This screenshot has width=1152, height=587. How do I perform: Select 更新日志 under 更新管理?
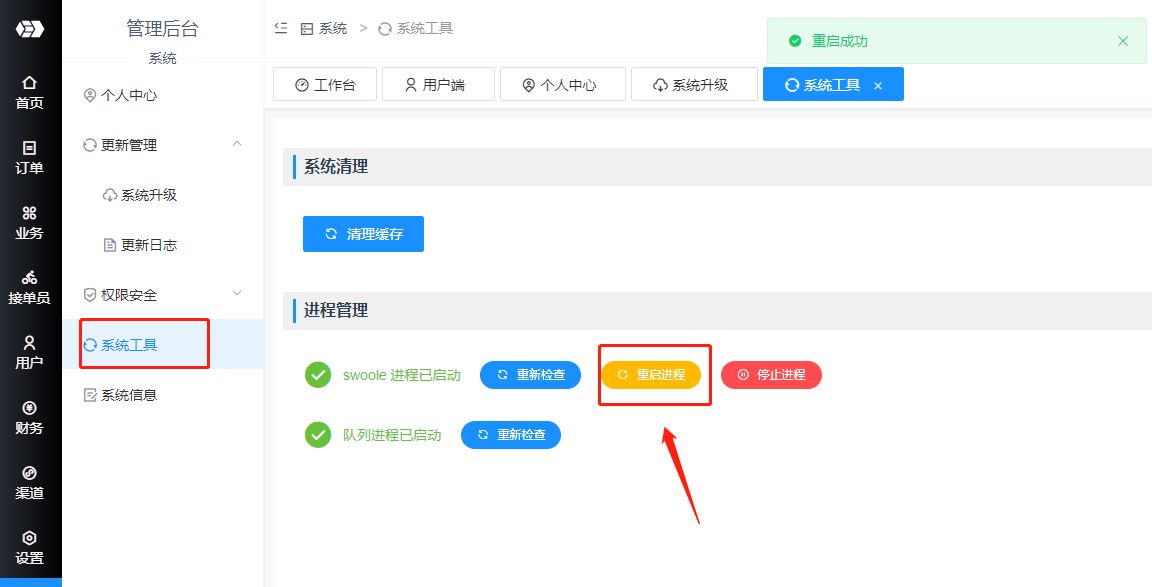(162, 245)
